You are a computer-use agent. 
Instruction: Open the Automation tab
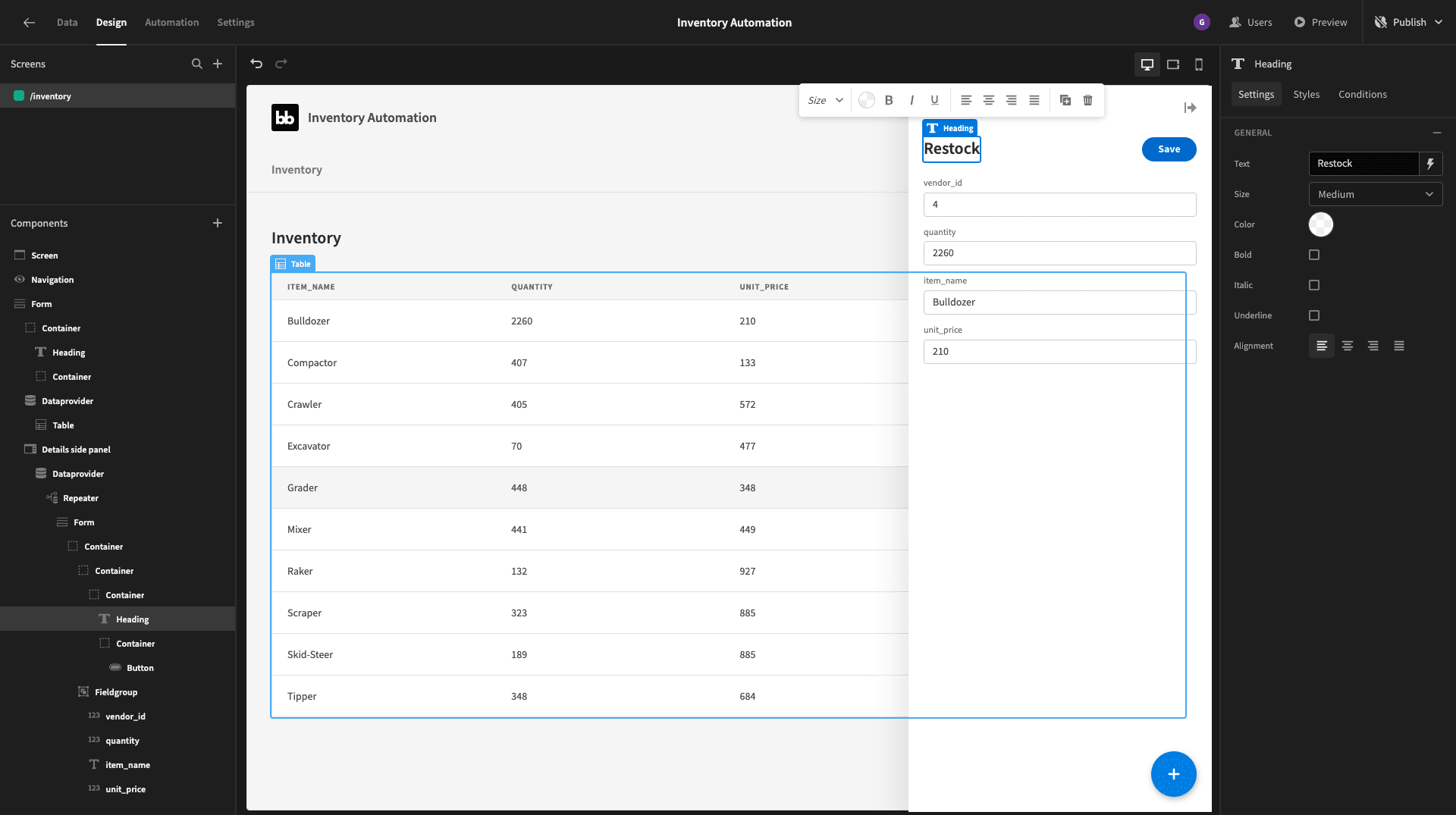click(x=171, y=23)
